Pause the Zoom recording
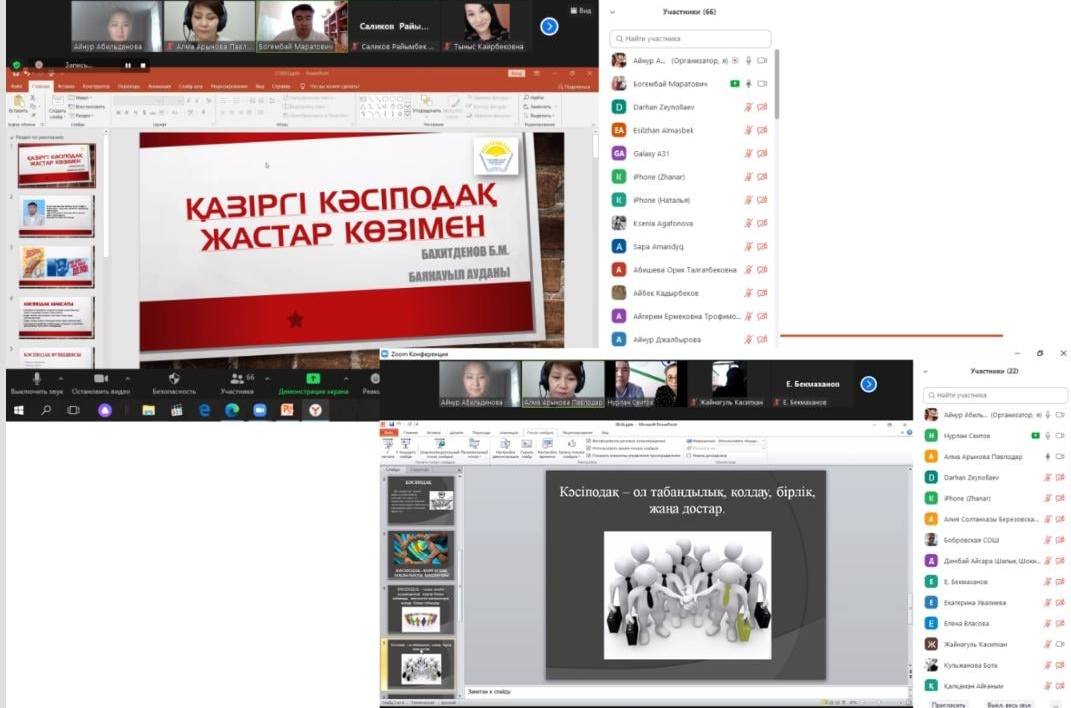 [128, 66]
